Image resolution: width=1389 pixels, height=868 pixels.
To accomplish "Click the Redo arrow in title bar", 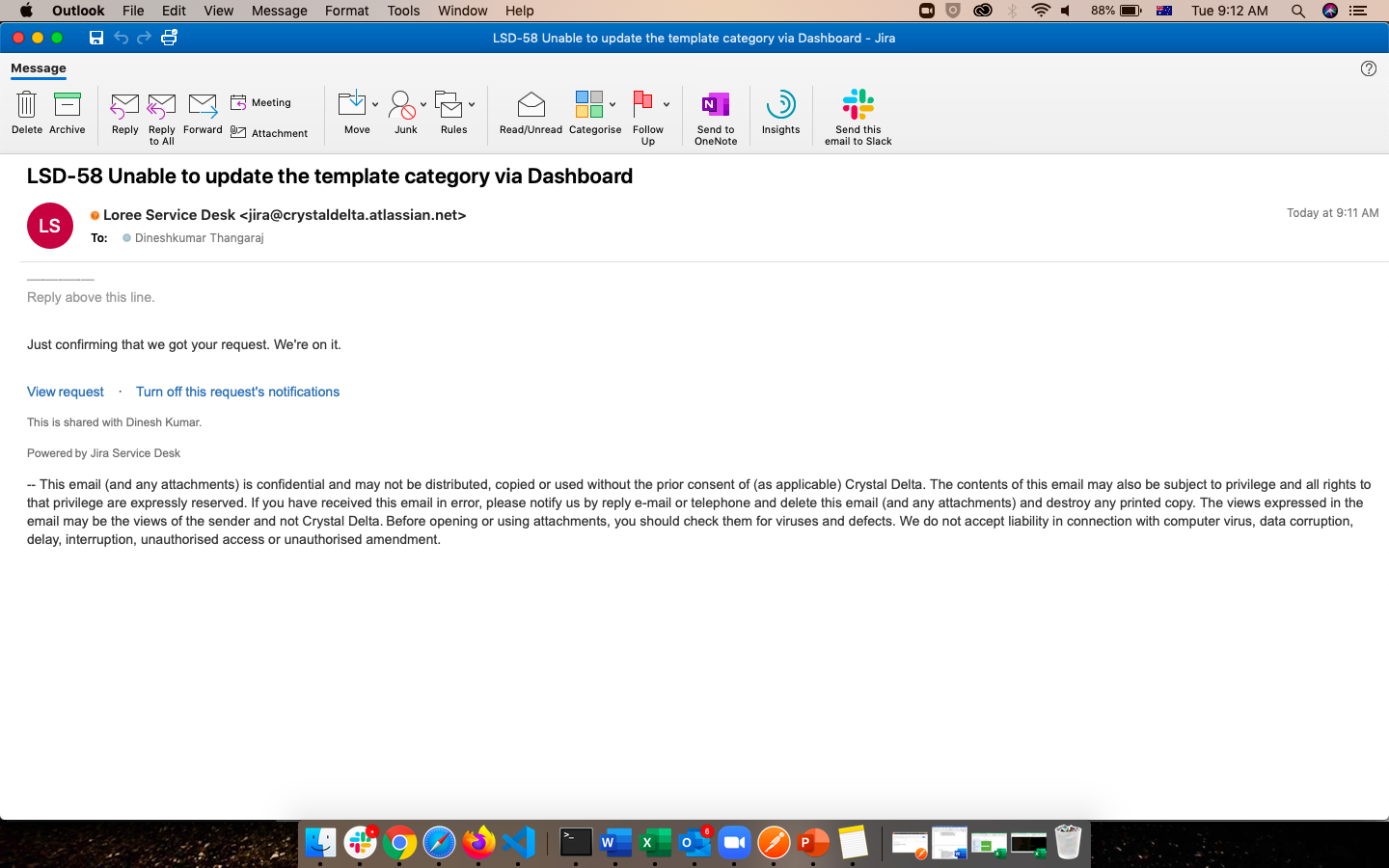I will [144, 38].
